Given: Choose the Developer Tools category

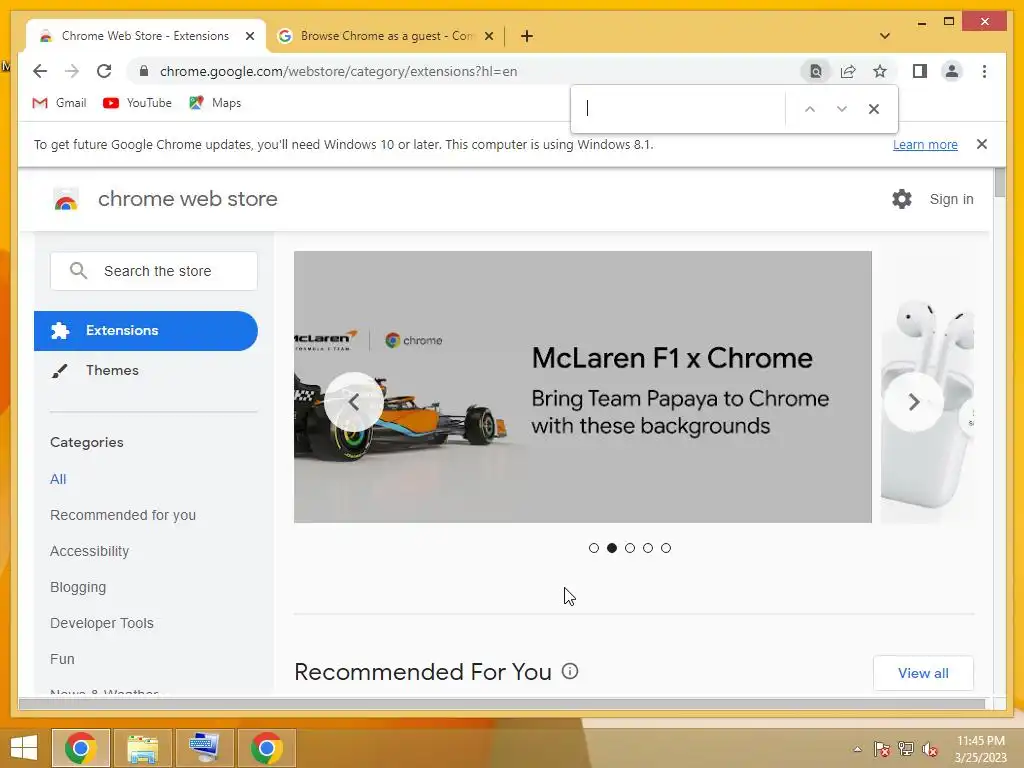Looking at the screenshot, I should point(102,623).
